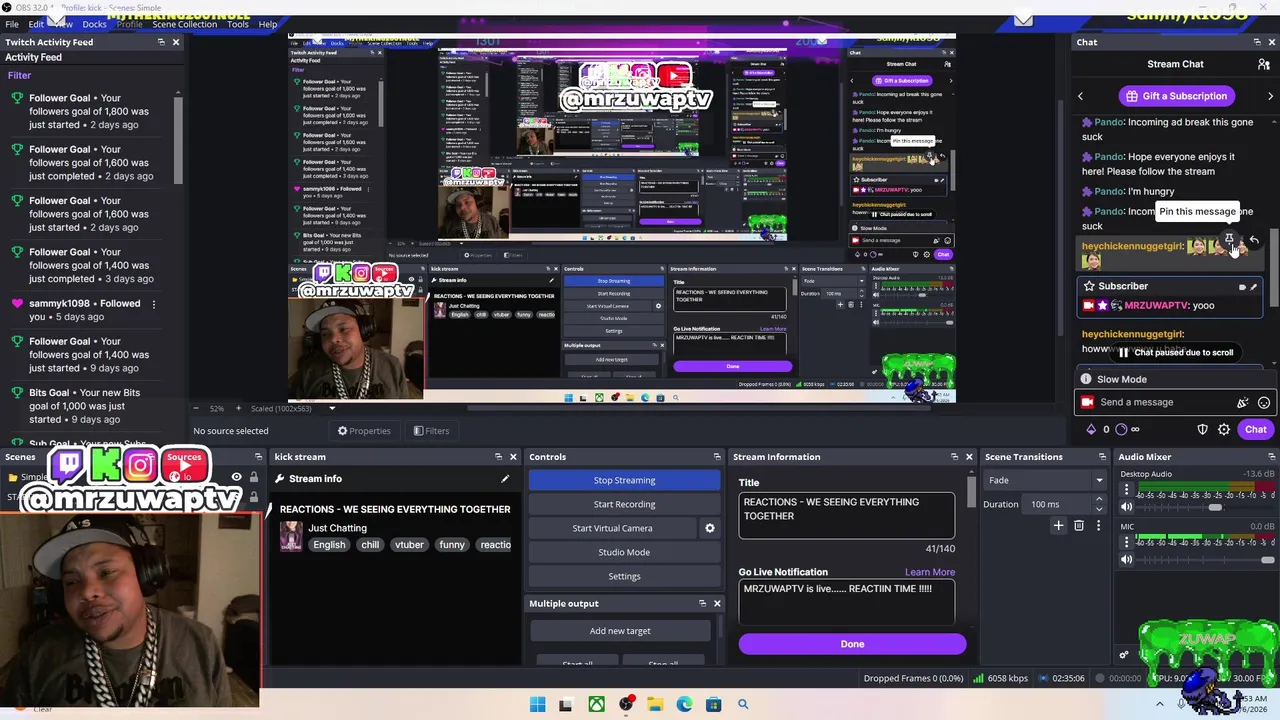This screenshot has width=1280, height=720.
Task: Open Learn More link for notifications
Action: [930, 572]
